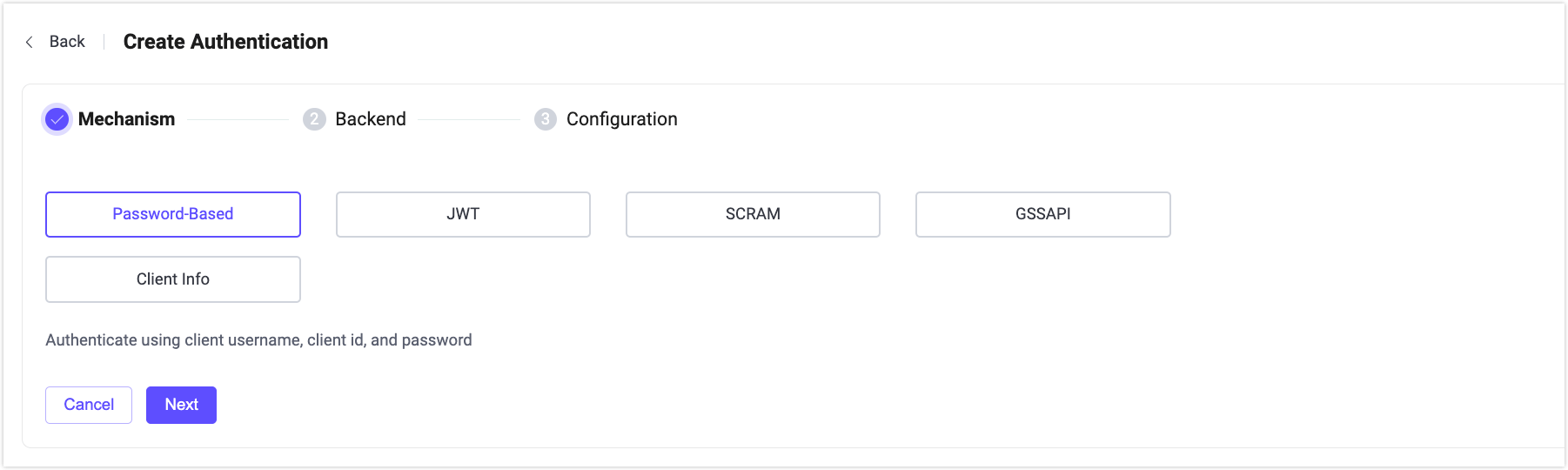Click the Back link text

click(67, 42)
